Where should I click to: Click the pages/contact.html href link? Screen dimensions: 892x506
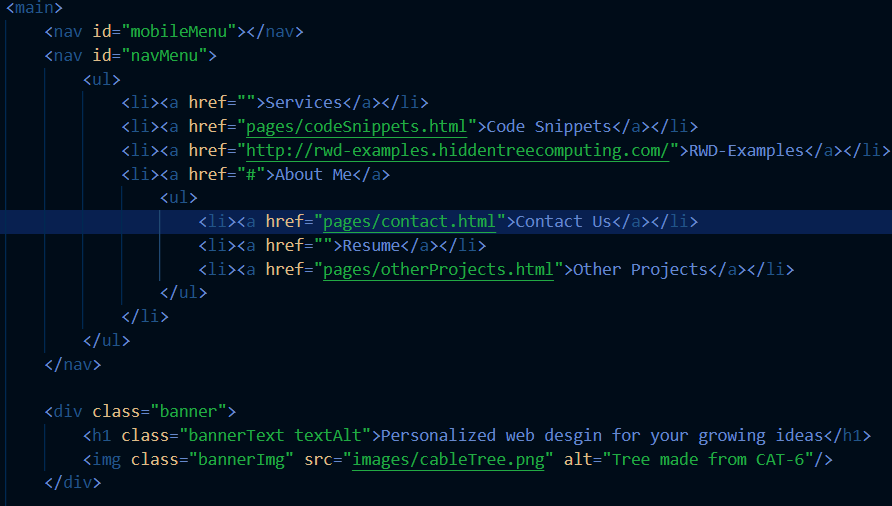point(410,221)
